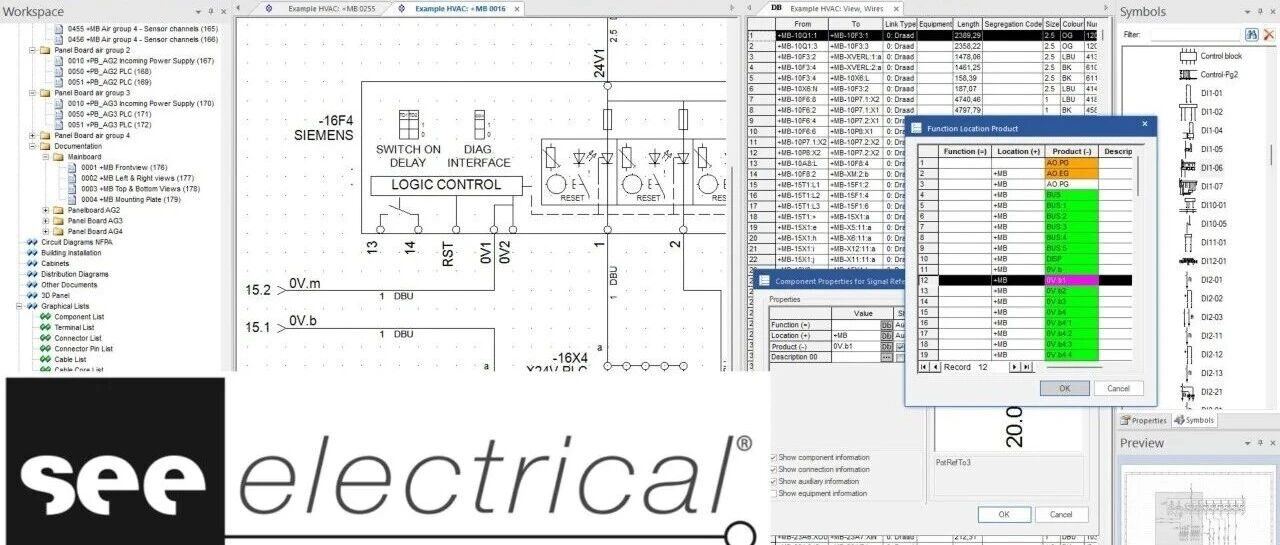Collapse the Mainboard folder
Viewport: 1280px width, 545px height.
46,157
